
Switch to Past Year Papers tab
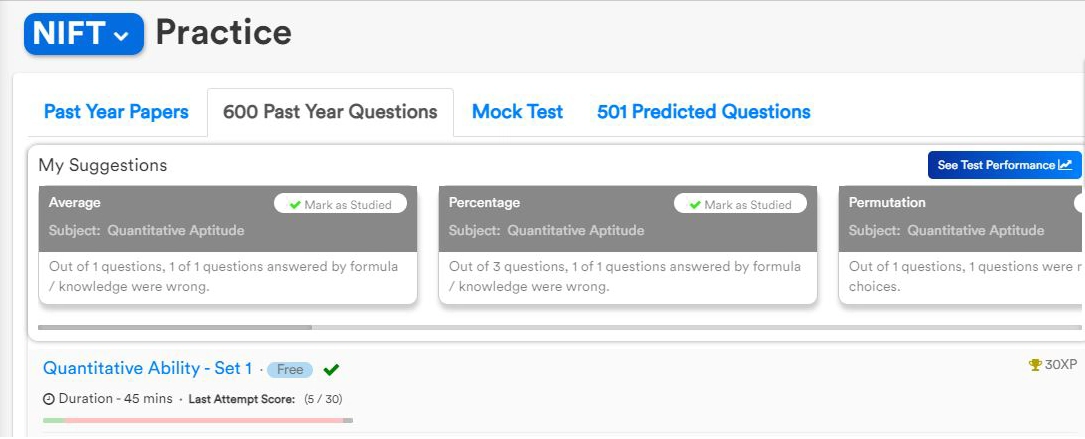(x=116, y=112)
